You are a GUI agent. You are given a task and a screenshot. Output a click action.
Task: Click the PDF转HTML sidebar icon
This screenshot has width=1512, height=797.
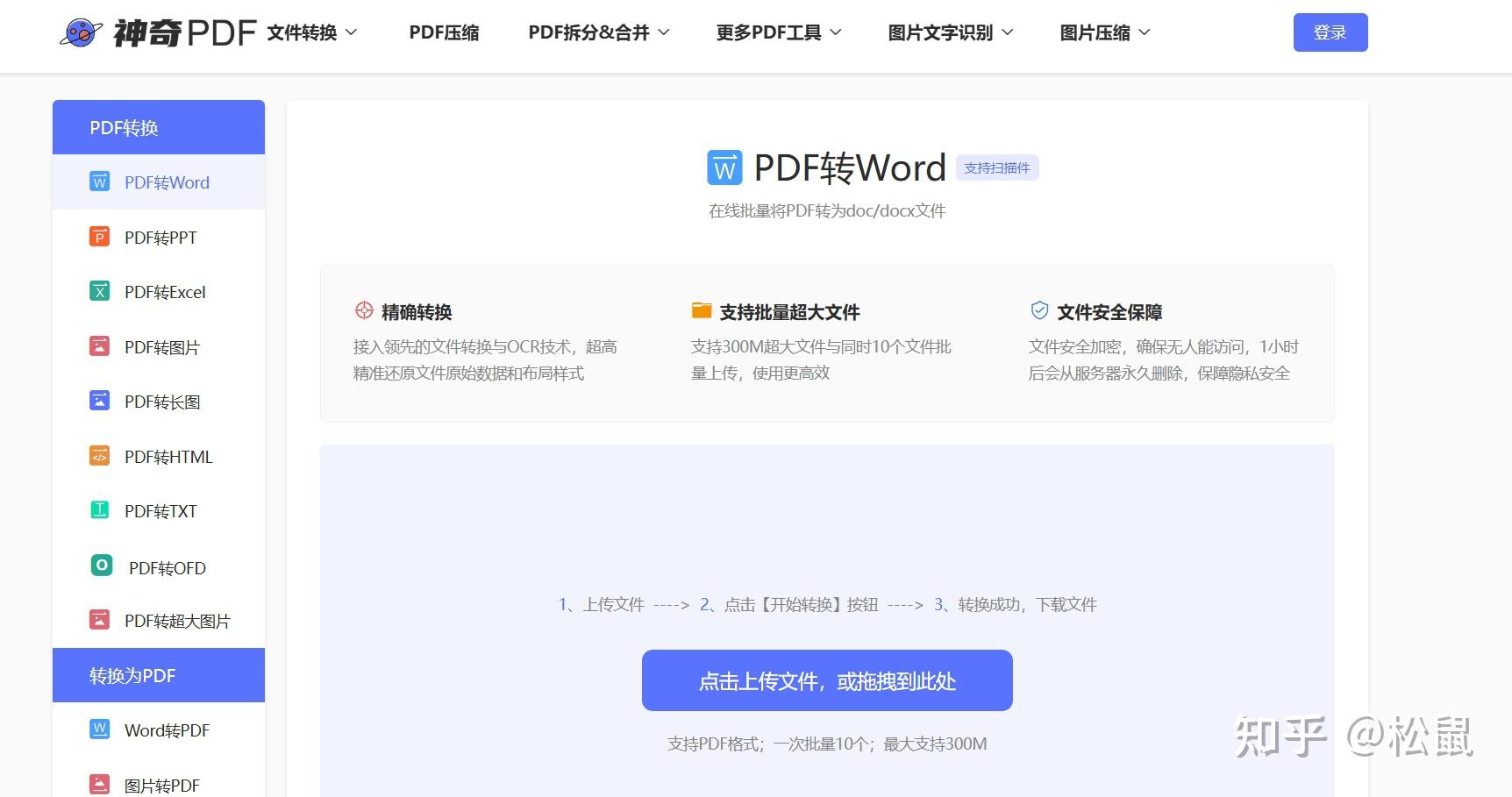(100, 456)
